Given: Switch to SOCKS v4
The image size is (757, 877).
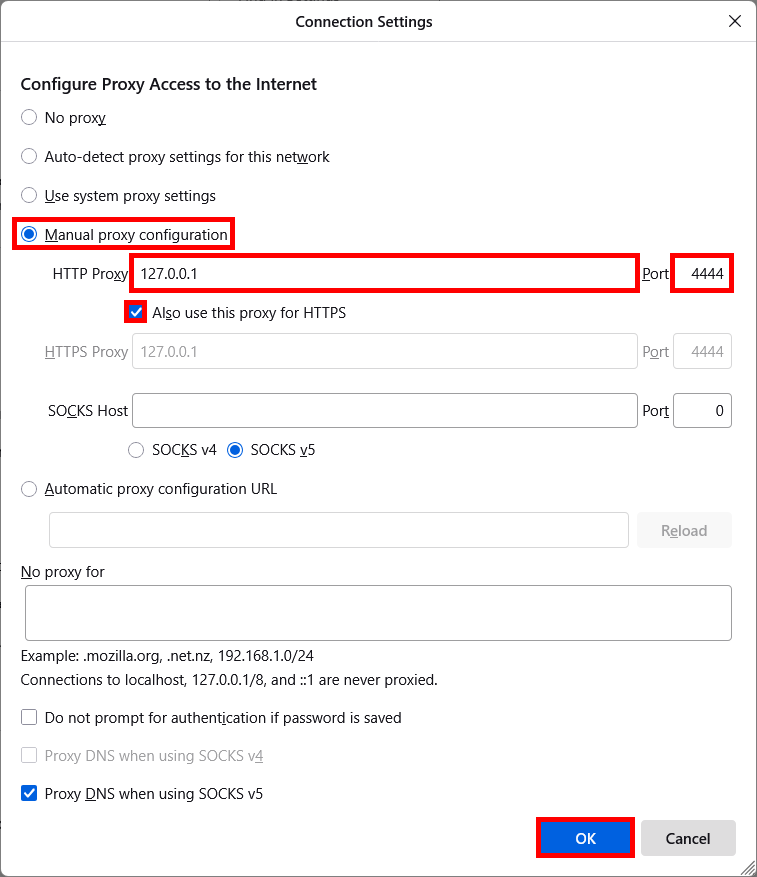Looking at the screenshot, I should coord(136,450).
